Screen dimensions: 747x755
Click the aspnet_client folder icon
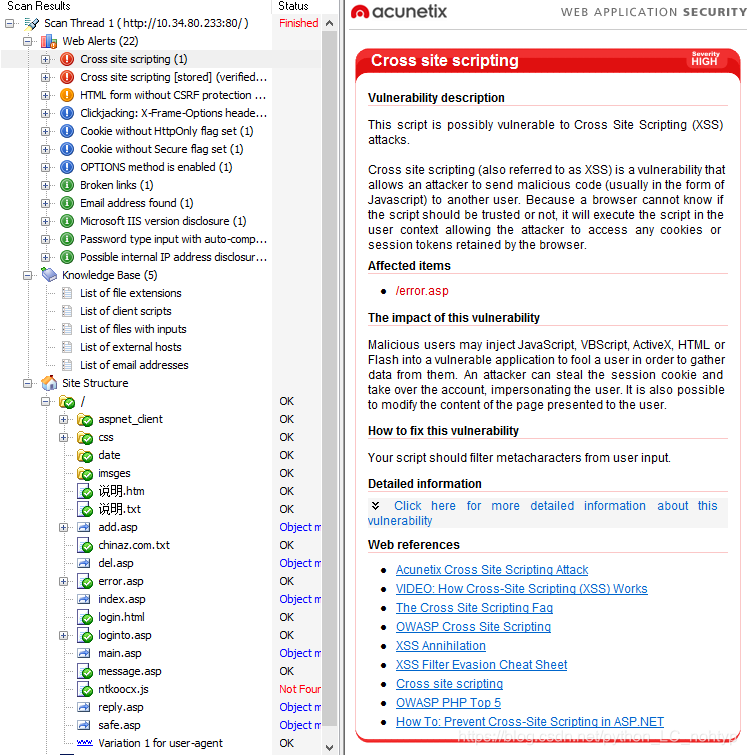point(85,419)
